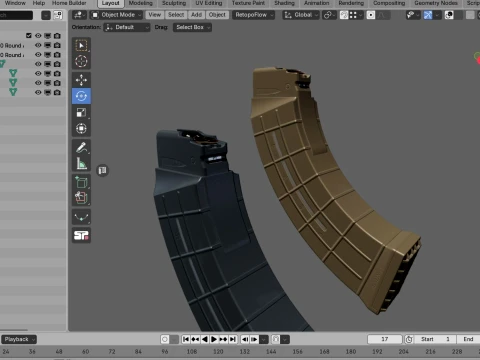The width and height of the screenshot is (480, 360).
Task: Open the viewport View menu
Action: pyautogui.click(x=155, y=15)
